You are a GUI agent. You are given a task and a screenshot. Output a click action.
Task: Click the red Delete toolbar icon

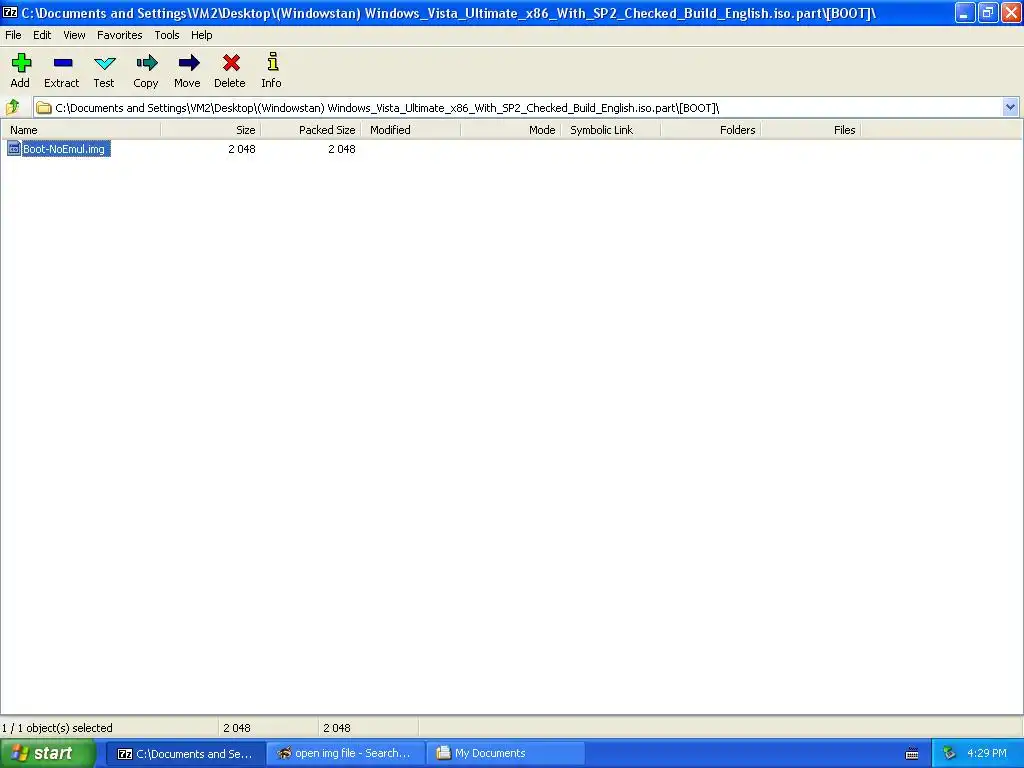pyautogui.click(x=231, y=63)
